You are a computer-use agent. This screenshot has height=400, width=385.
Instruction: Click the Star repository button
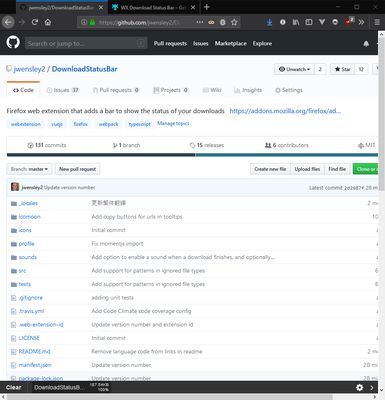(x=342, y=69)
